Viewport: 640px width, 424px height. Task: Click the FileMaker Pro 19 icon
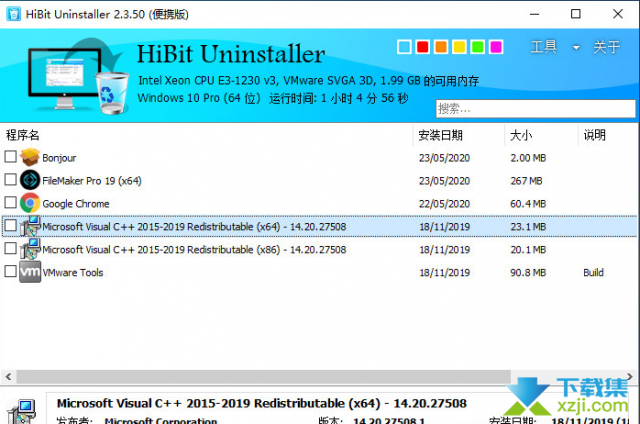(x=30, y=180)
